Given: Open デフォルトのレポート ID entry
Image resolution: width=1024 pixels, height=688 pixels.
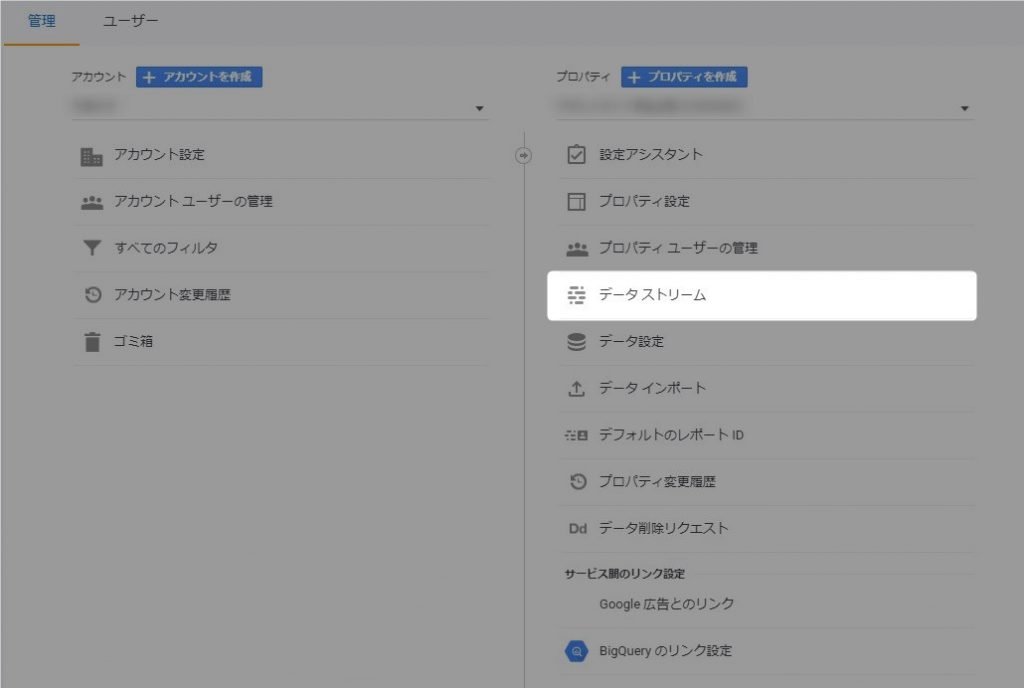Looking at the screenshot, I should click(670, 435).
